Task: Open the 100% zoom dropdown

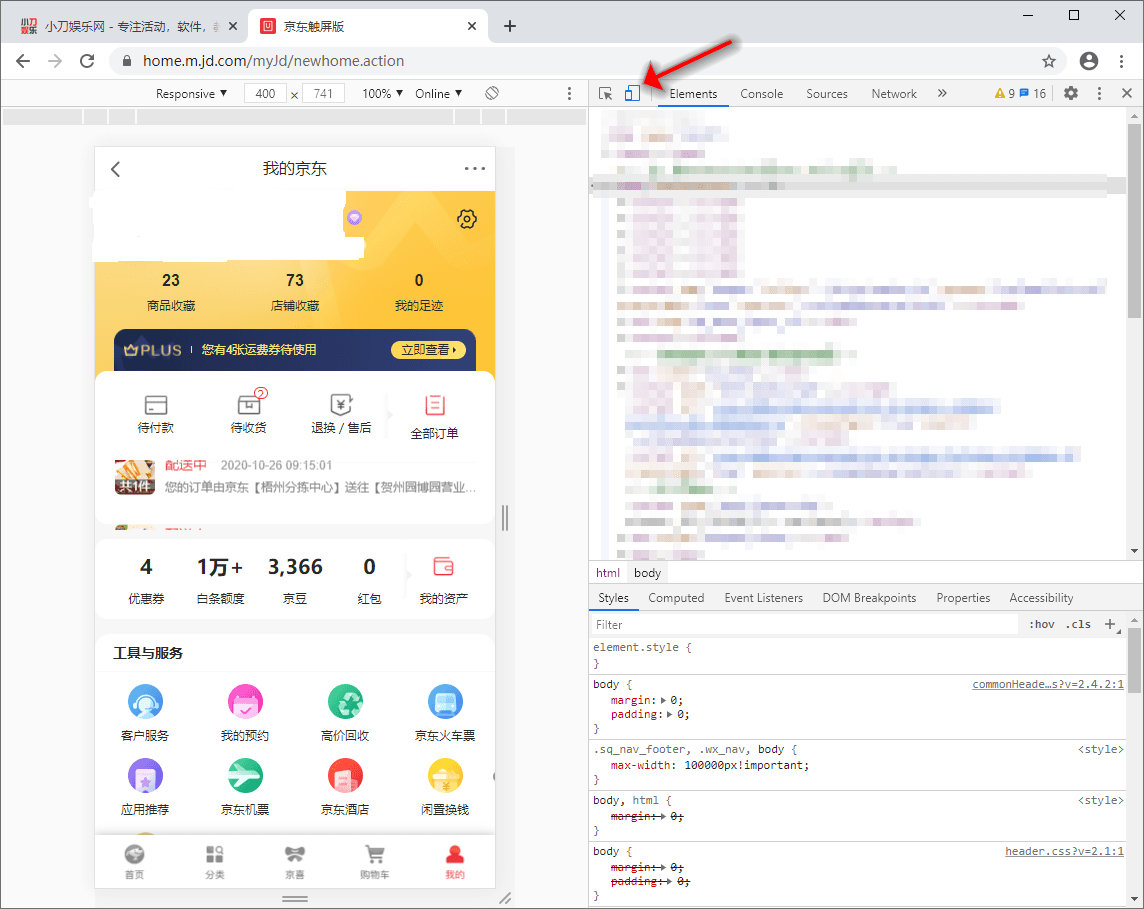Action: 382,93
